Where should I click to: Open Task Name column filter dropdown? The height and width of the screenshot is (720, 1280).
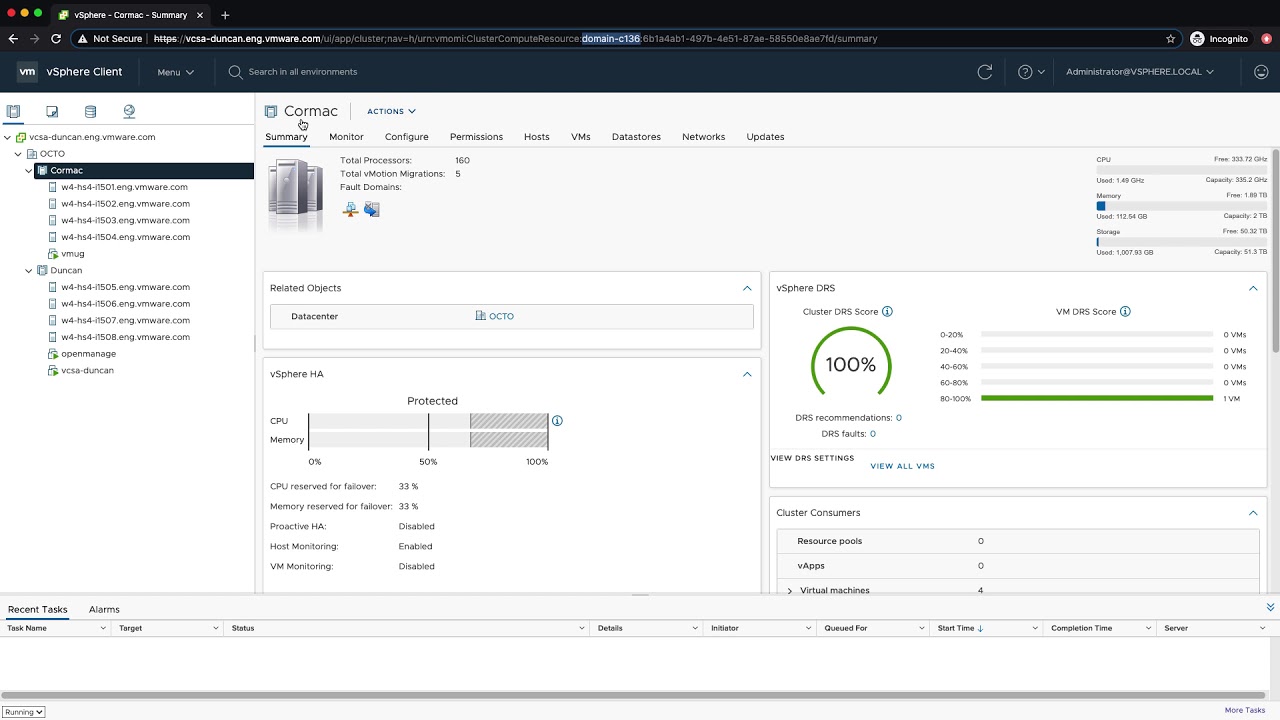pos(103,628)
